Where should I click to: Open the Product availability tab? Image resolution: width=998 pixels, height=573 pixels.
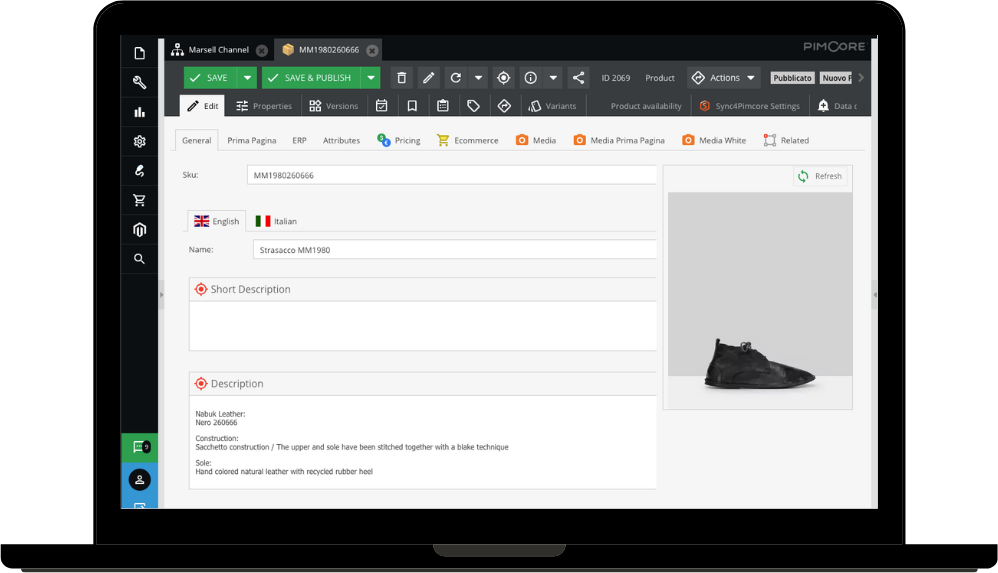pyautogui.click(x=646, y=106)
